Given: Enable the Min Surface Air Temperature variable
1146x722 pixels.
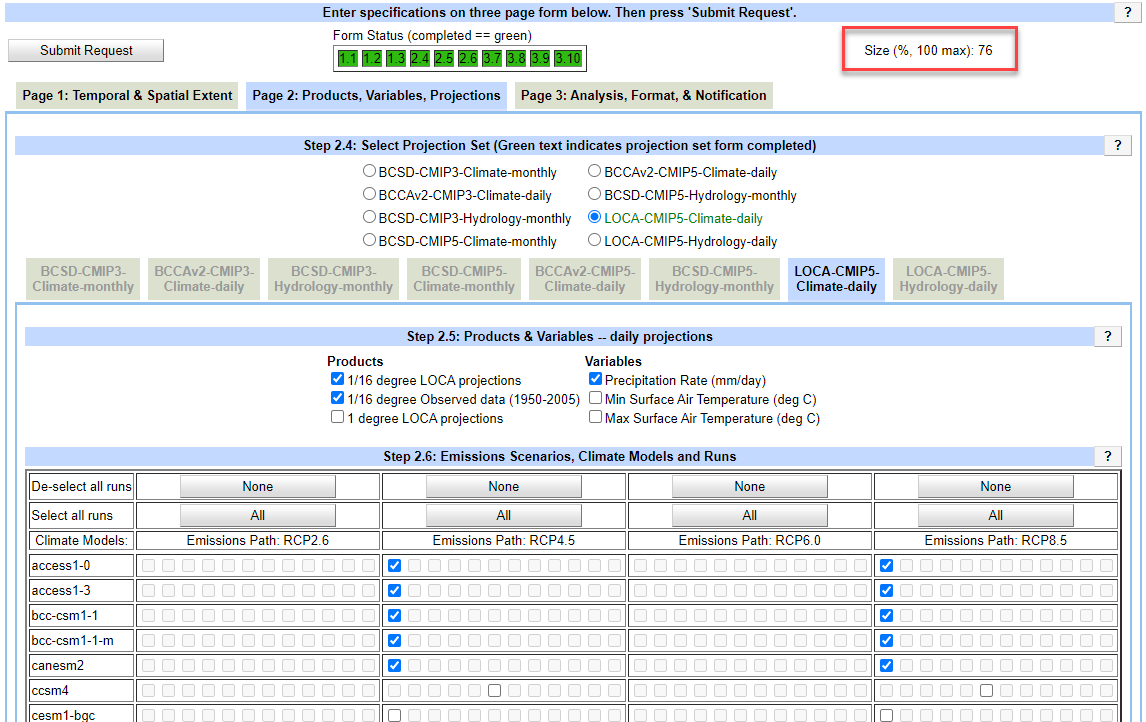Looking at the screenshot, I should 595,399.
